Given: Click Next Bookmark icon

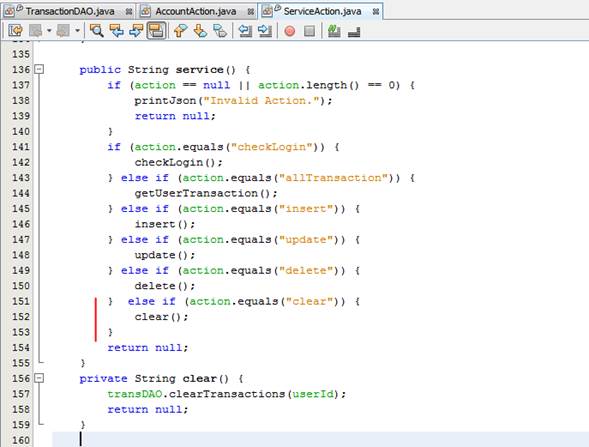Looking at the screenshot, I should (x=200, y=31).
